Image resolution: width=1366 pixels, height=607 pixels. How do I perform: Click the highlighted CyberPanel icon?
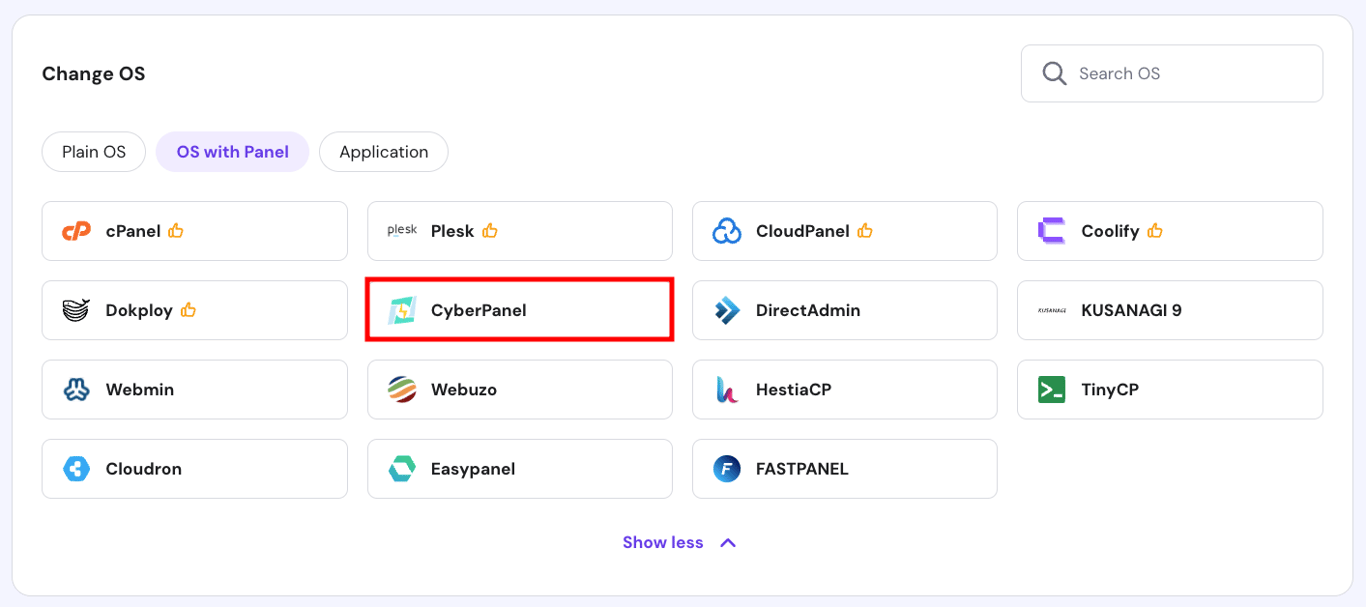tap(404, 309)
